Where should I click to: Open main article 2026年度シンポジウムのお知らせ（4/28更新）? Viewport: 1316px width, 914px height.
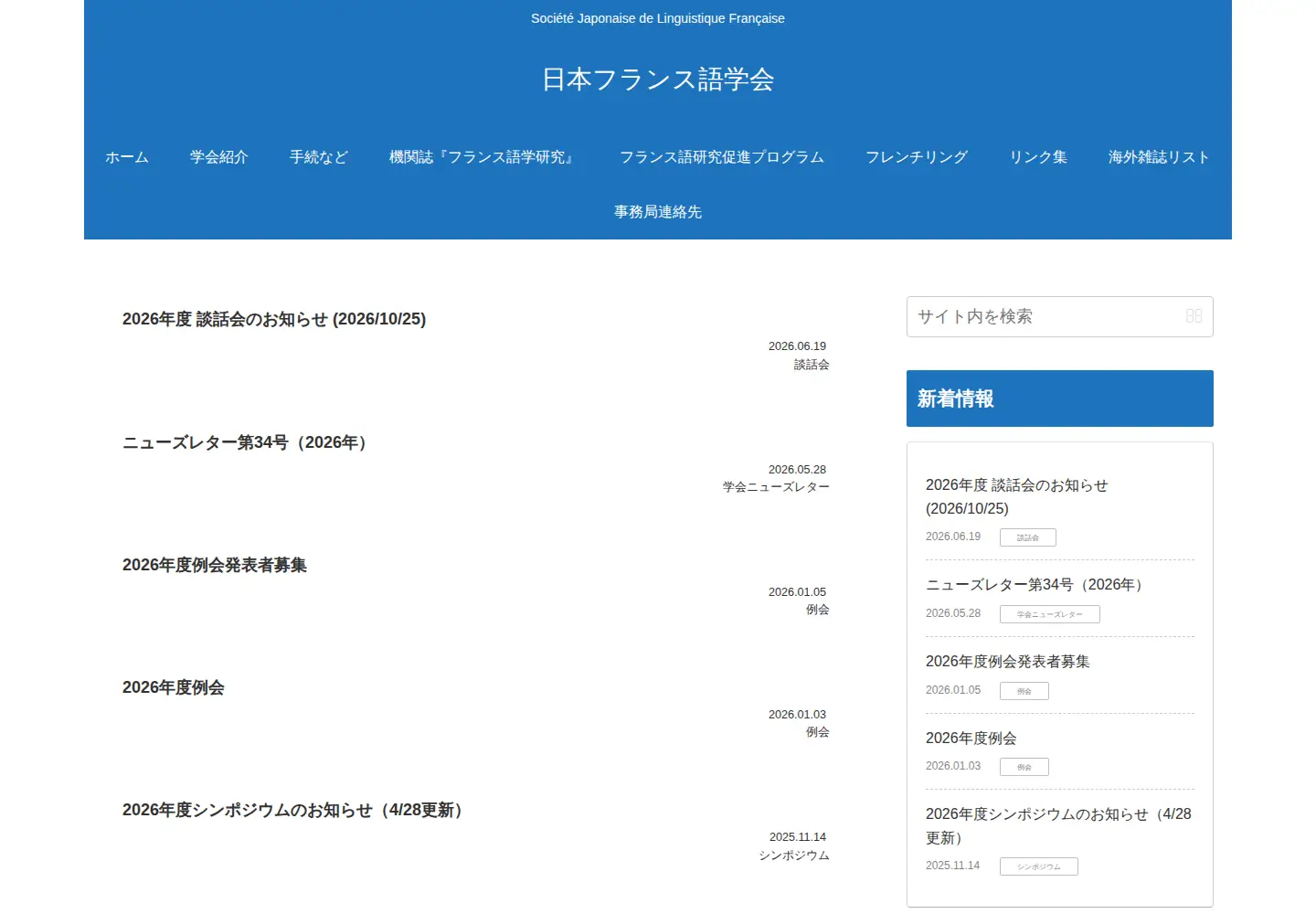(296, 810)
